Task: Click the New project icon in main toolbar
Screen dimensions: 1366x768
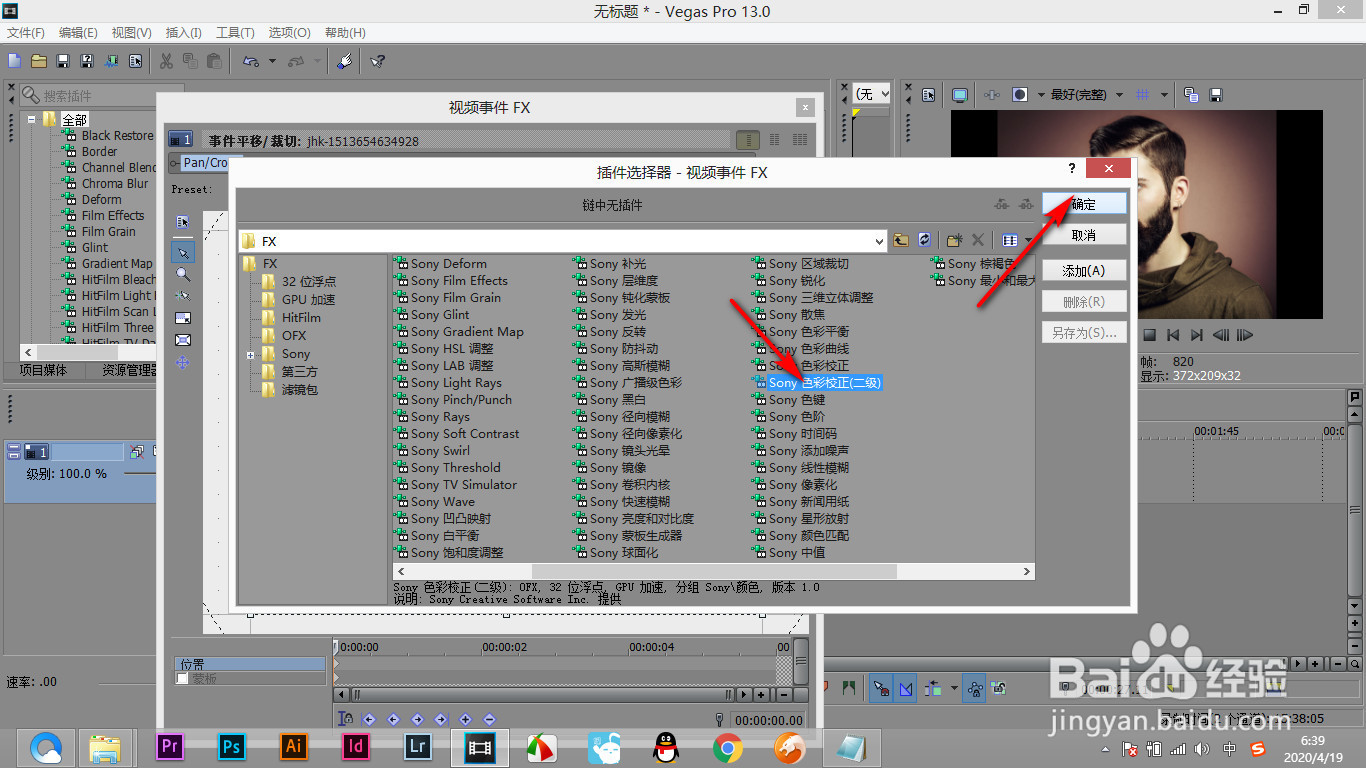Action: point(14,61)
